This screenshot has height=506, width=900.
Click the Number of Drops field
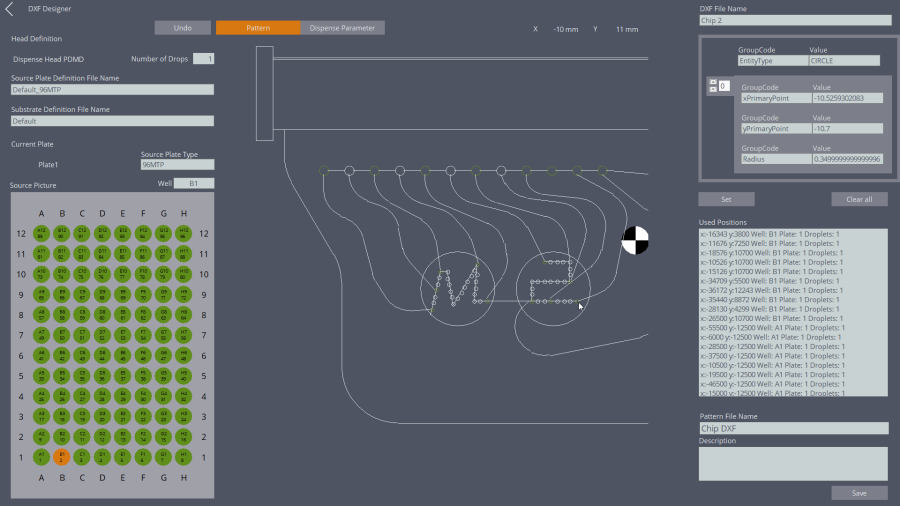tap(203, 59)
